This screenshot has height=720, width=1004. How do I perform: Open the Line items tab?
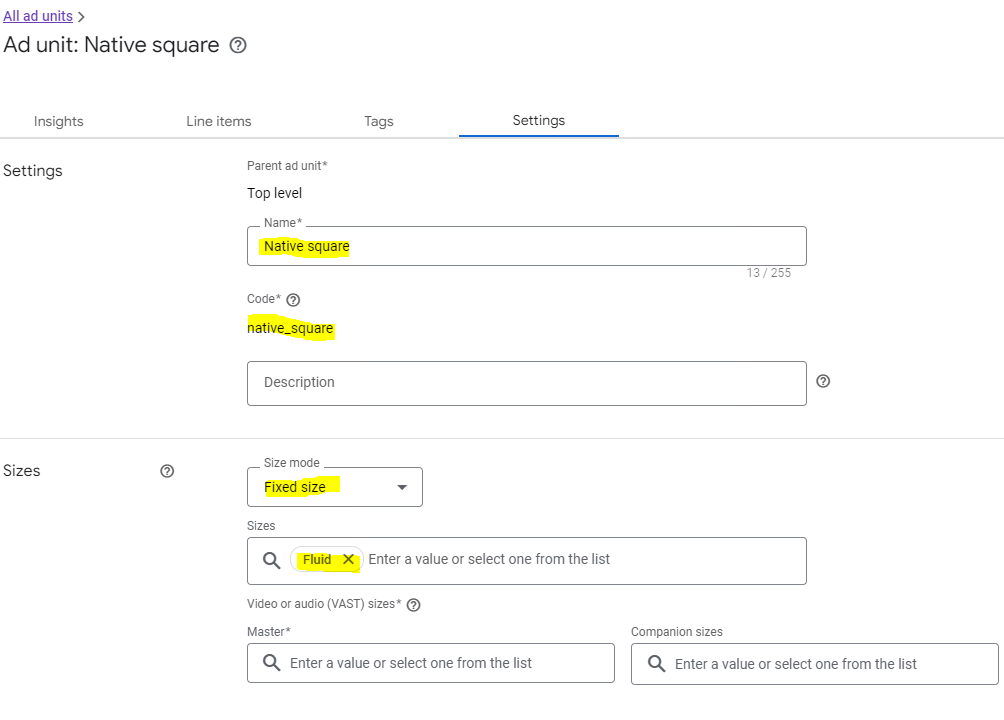(219, 121)
